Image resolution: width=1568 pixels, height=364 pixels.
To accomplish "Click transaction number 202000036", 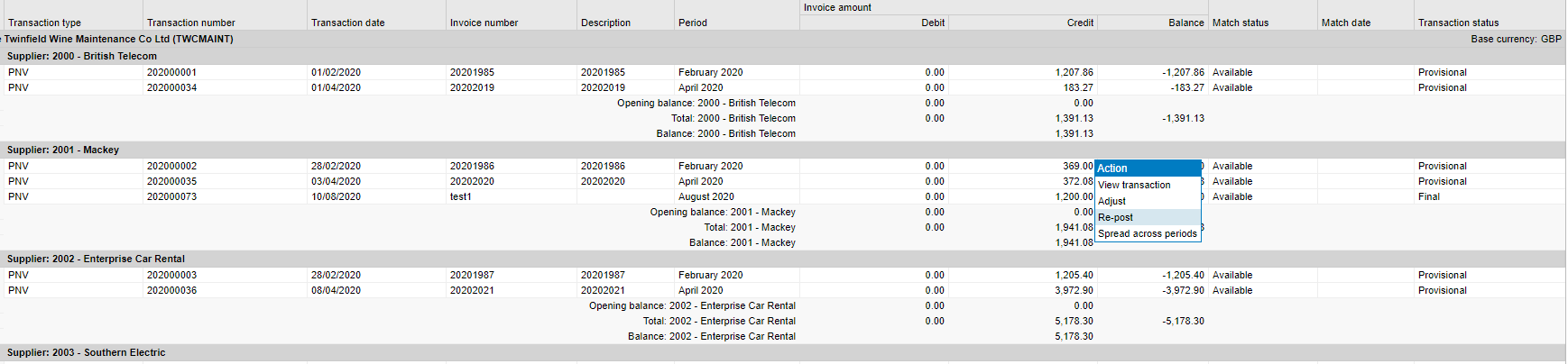I will tap(171, 290).
